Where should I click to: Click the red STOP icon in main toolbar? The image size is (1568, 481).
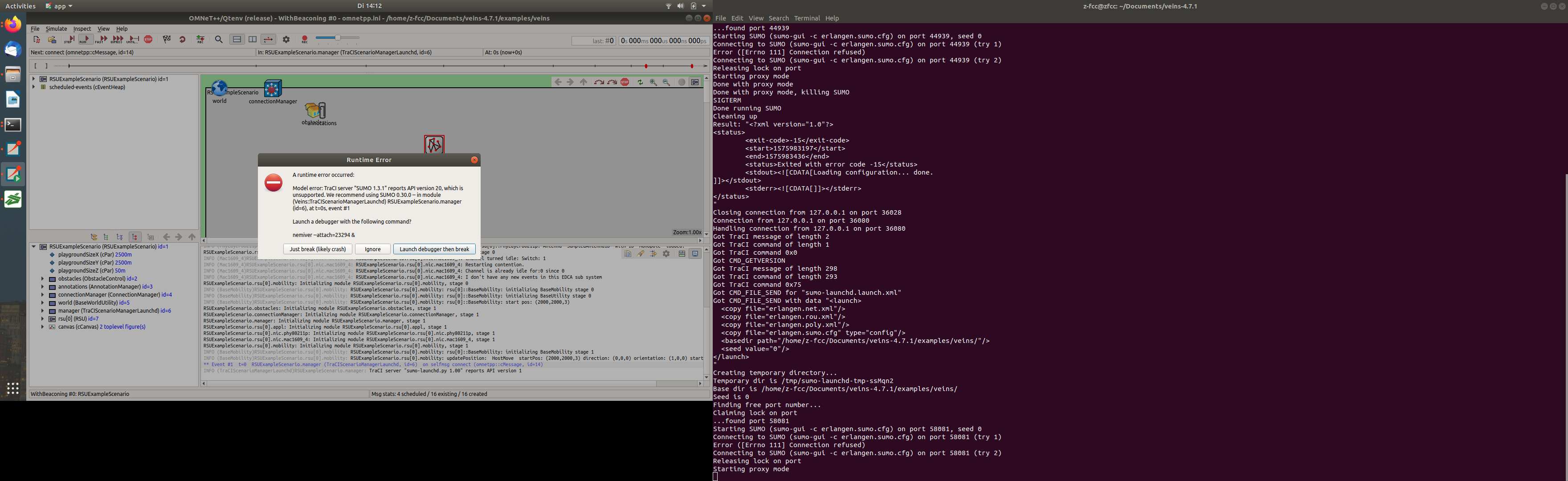pos(148,40)
